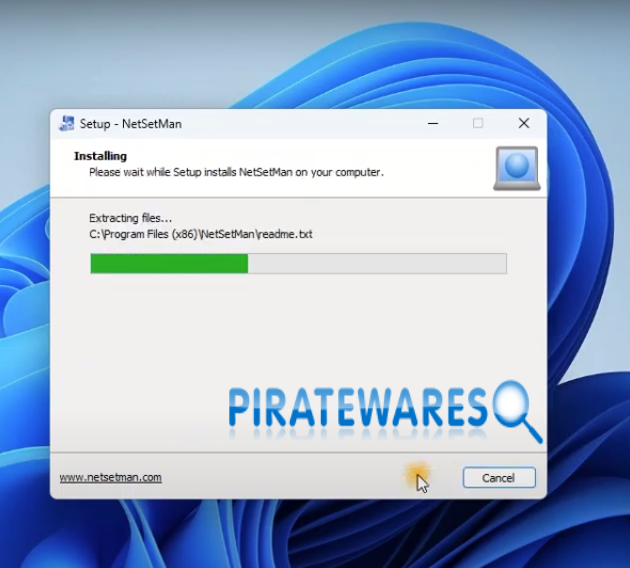Cancel the NetSetMan installation

coord(499,478)
